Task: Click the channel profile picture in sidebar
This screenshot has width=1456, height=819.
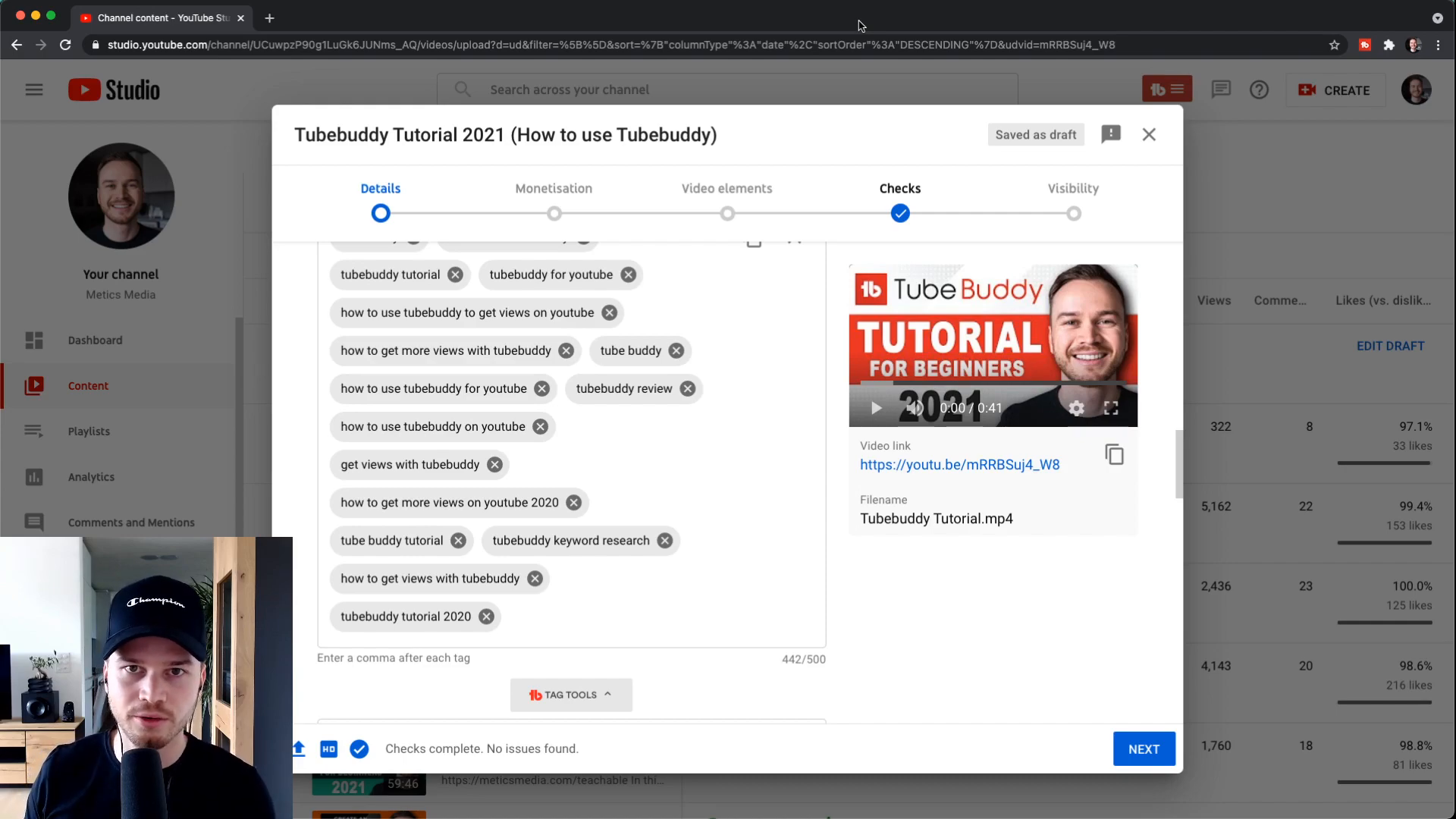Action: click(121, 196)
